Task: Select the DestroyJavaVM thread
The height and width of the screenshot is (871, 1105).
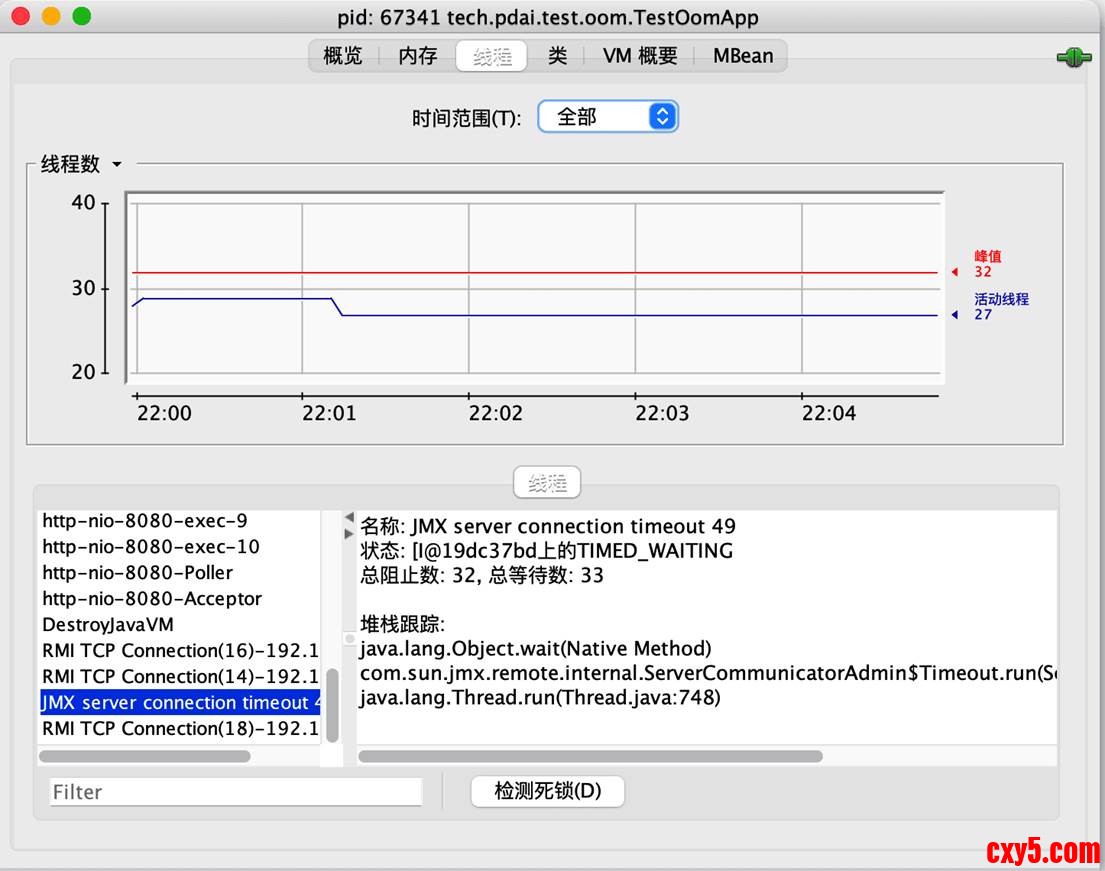Action: pos(180,625)
